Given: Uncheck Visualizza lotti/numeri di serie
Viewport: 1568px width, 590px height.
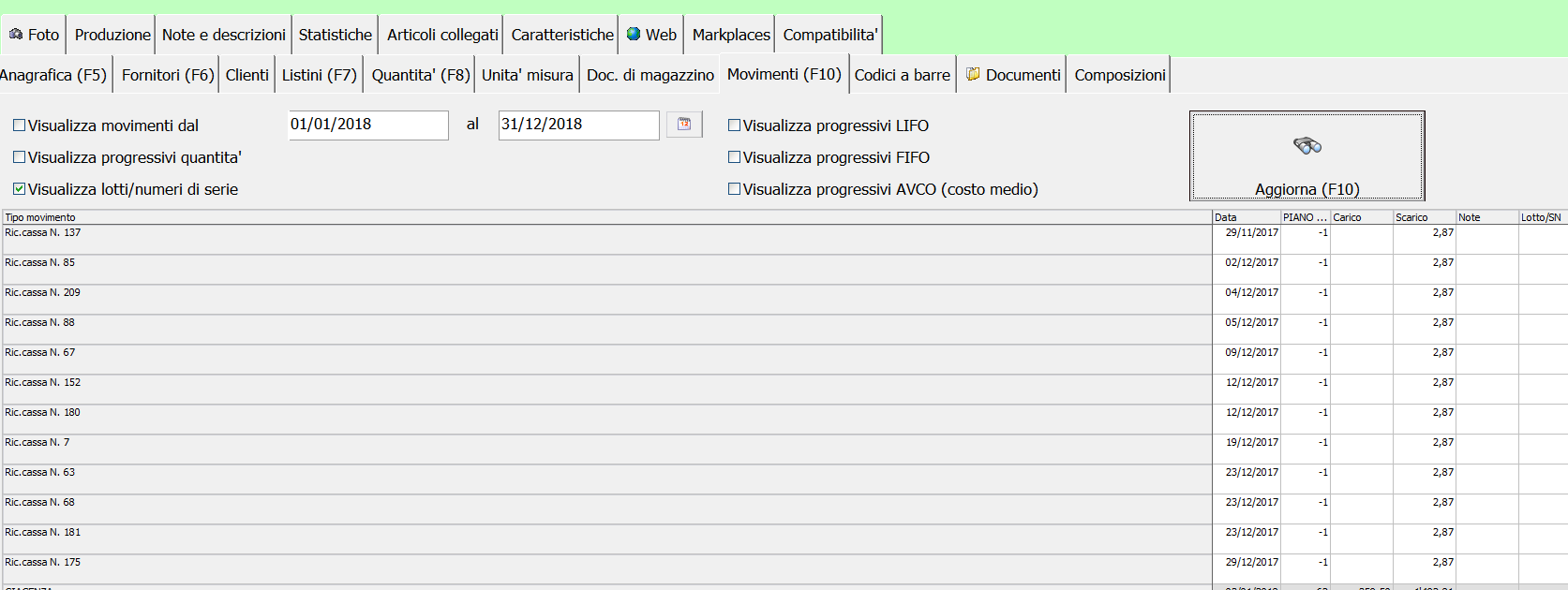Looking at the screenshot, I should [20, 189].
